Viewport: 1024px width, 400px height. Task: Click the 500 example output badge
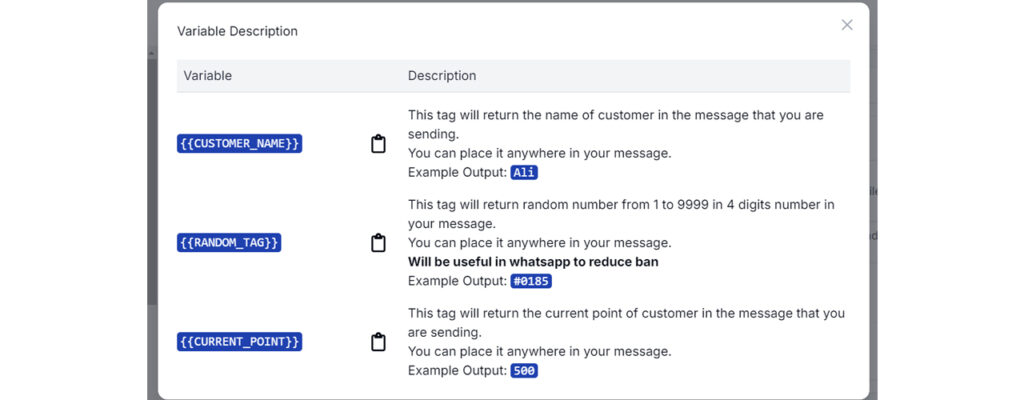[524, 371]
